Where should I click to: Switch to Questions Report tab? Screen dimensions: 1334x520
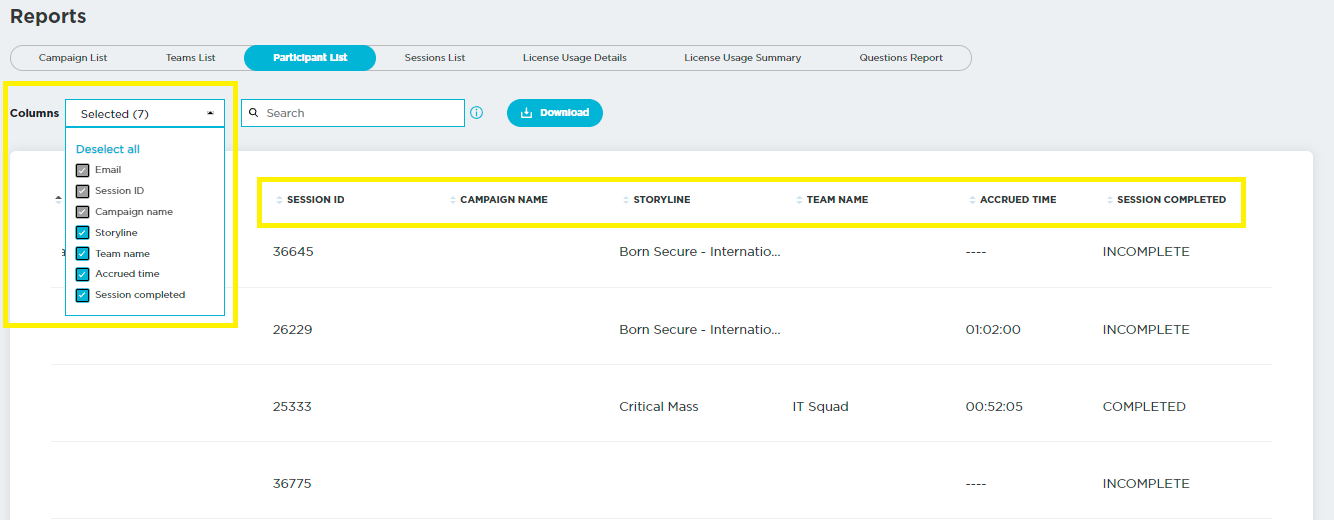point(901,58)
